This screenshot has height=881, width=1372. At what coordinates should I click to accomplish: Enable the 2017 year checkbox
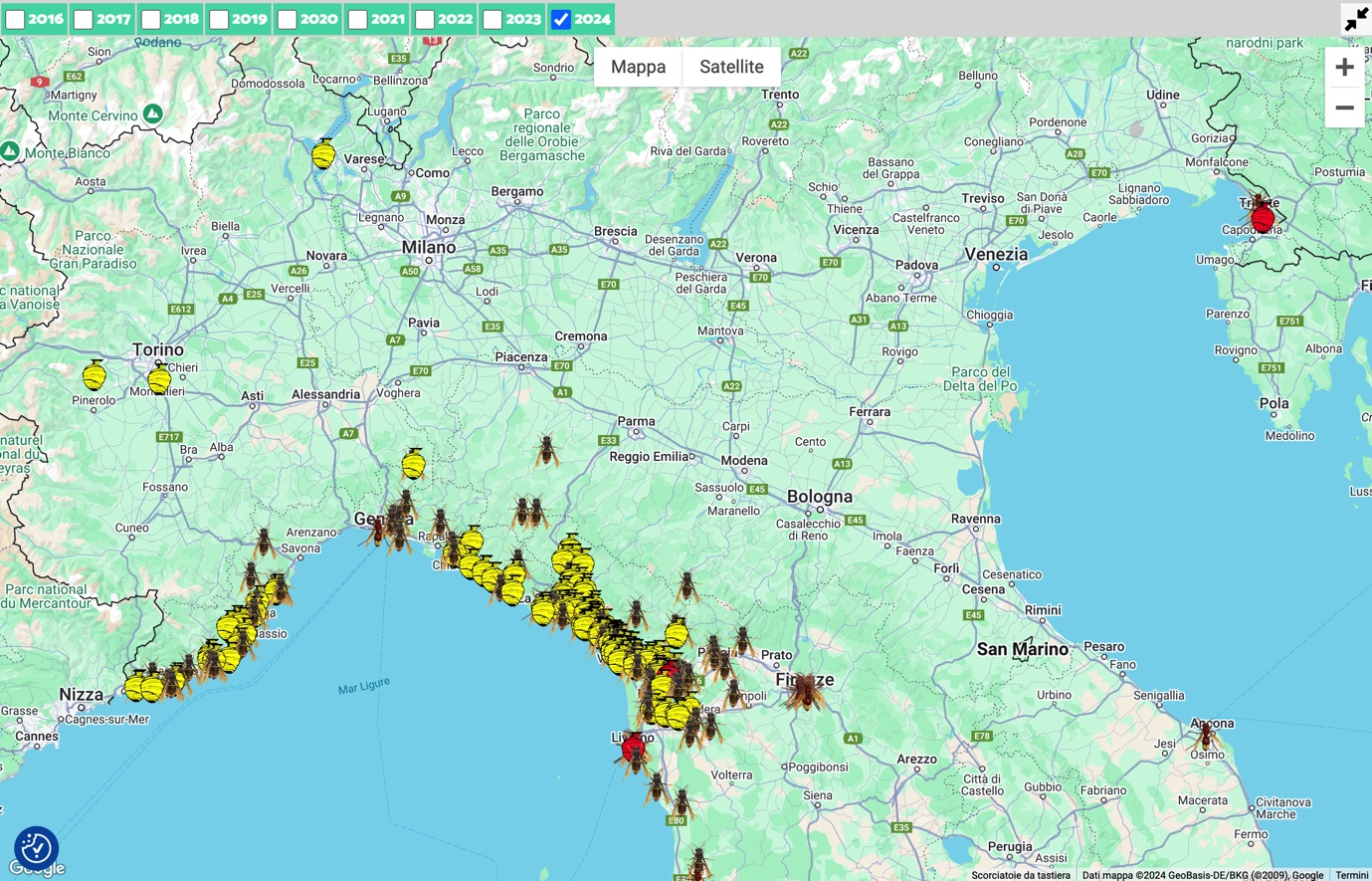click(84, 19)
